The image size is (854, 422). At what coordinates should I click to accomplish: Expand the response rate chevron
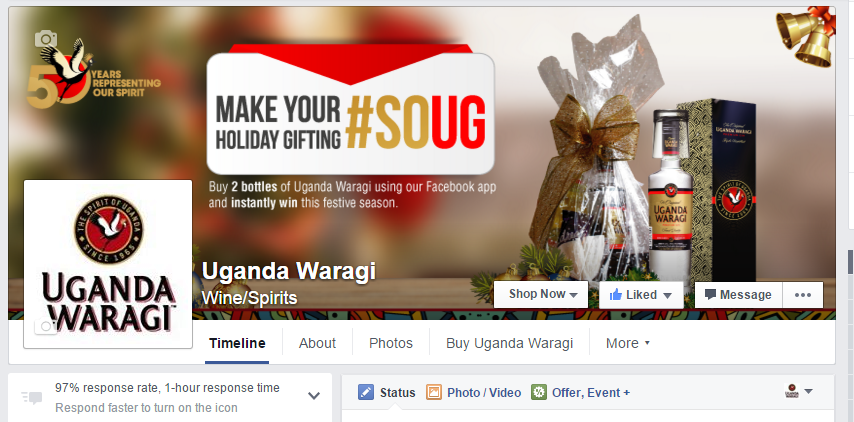click(314, 396)
